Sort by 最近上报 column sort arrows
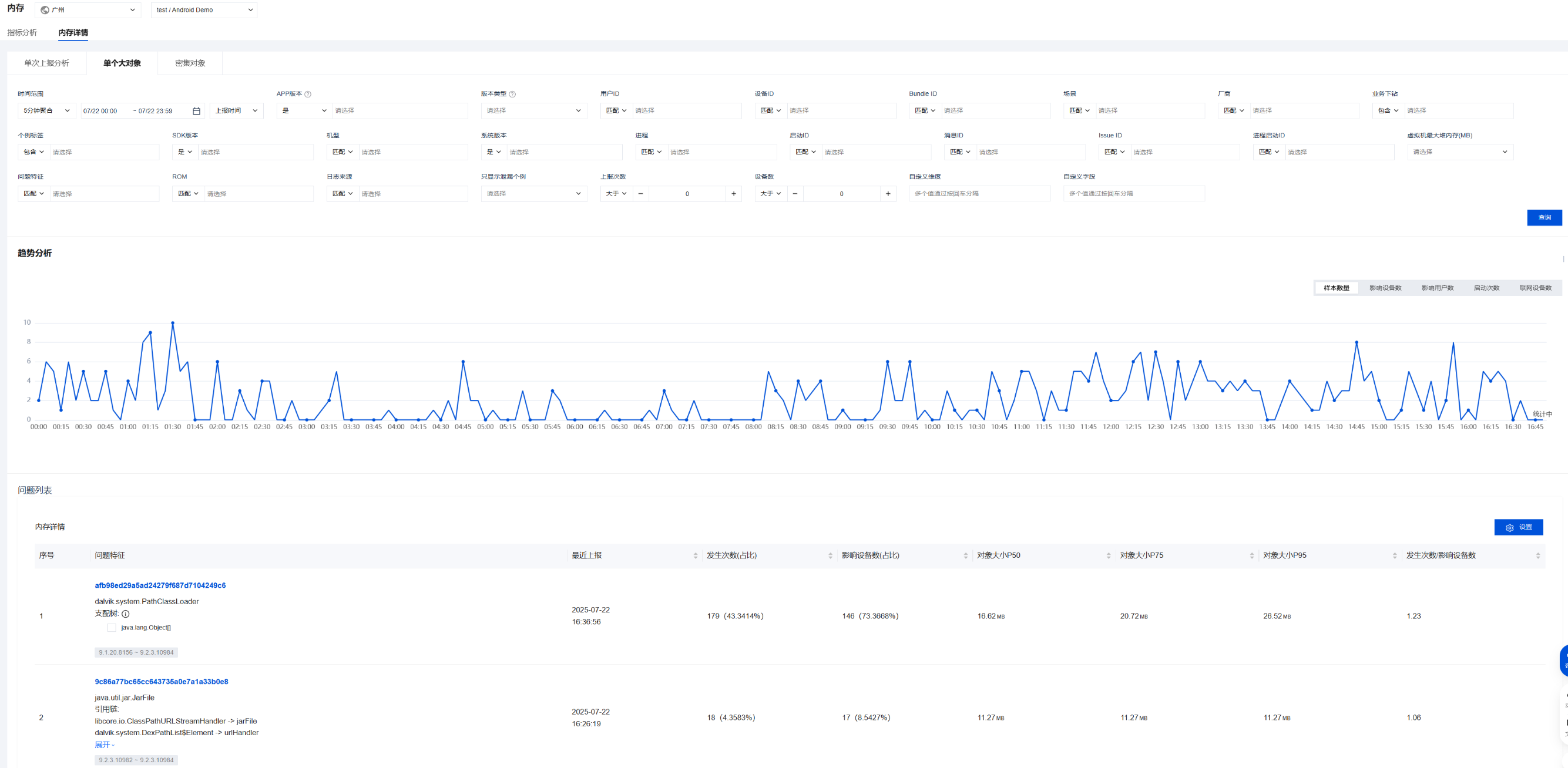 [x=695, y=555]
